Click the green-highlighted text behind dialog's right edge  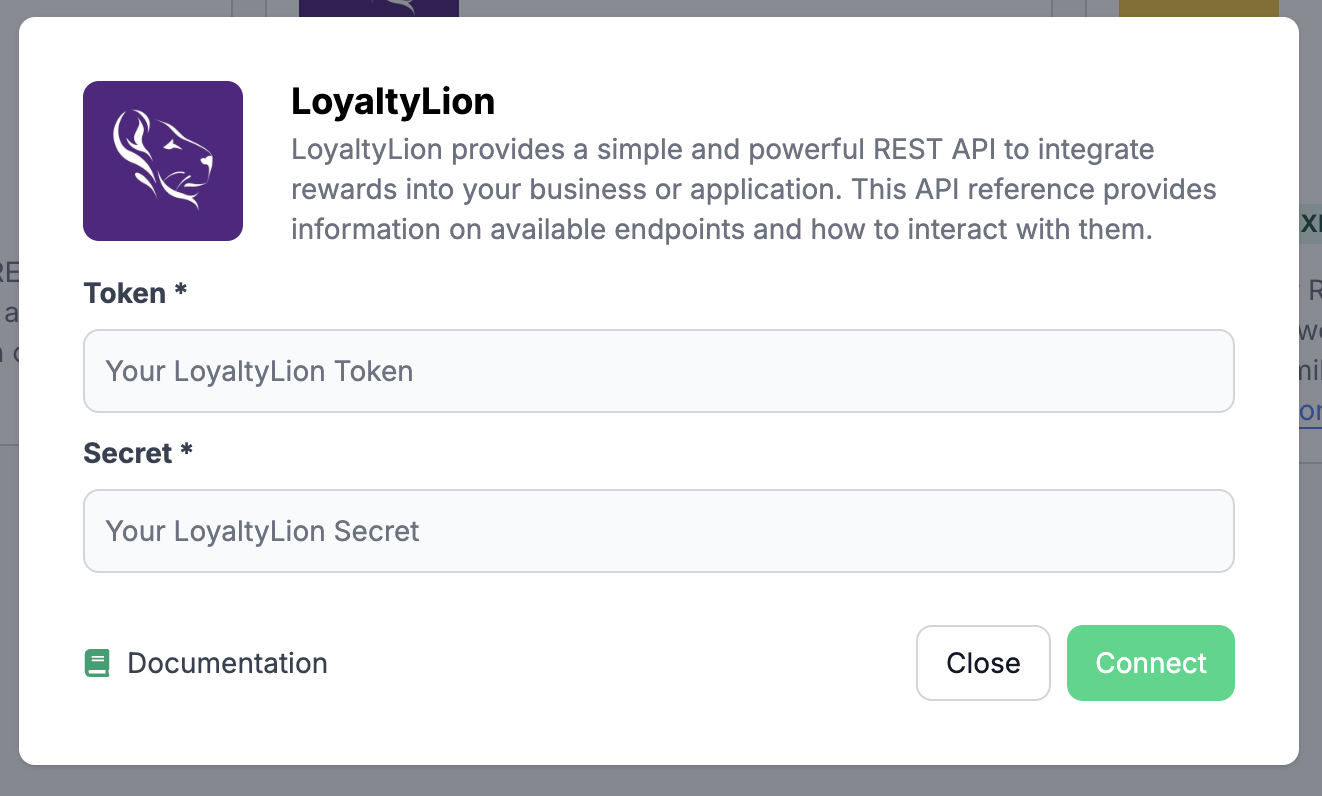[1311, 223]
